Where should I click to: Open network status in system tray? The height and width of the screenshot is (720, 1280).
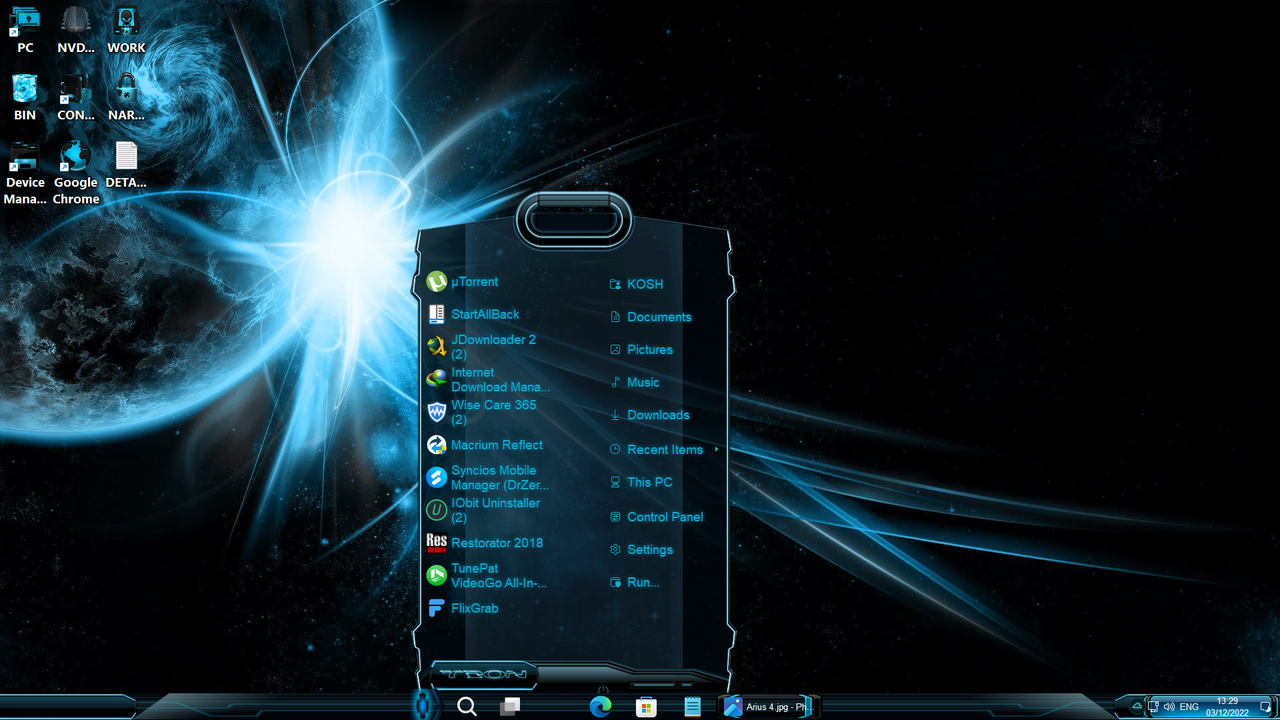(x=1153, y=707)
